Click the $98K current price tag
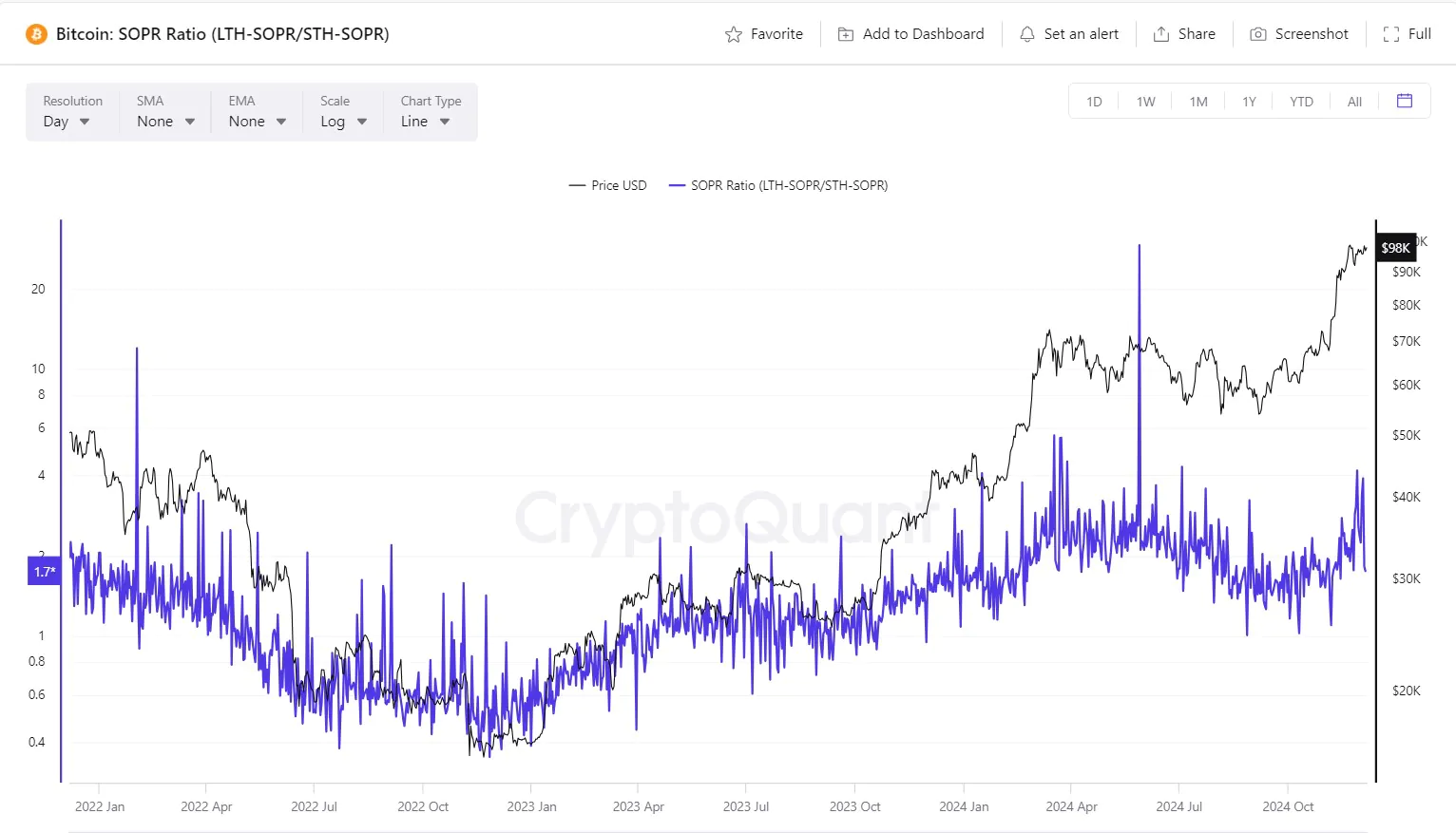 (x=1395, y=248)
